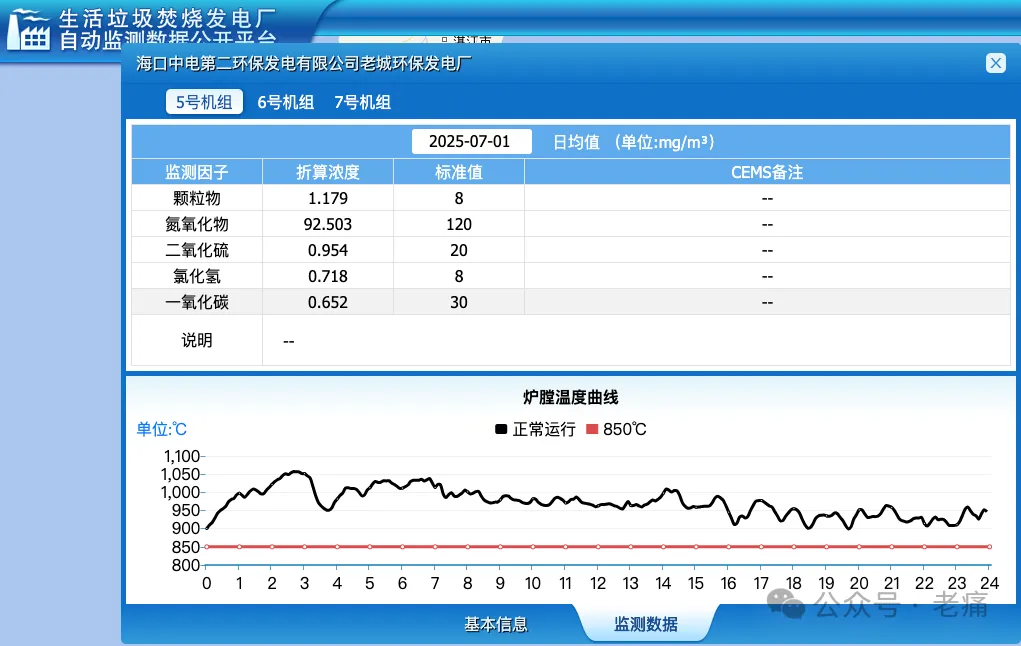This screenshot has width=1021, height=646.
Task: Switch to the 6号机组 tab
Action: pyautogui.click(x=286, y=102)
